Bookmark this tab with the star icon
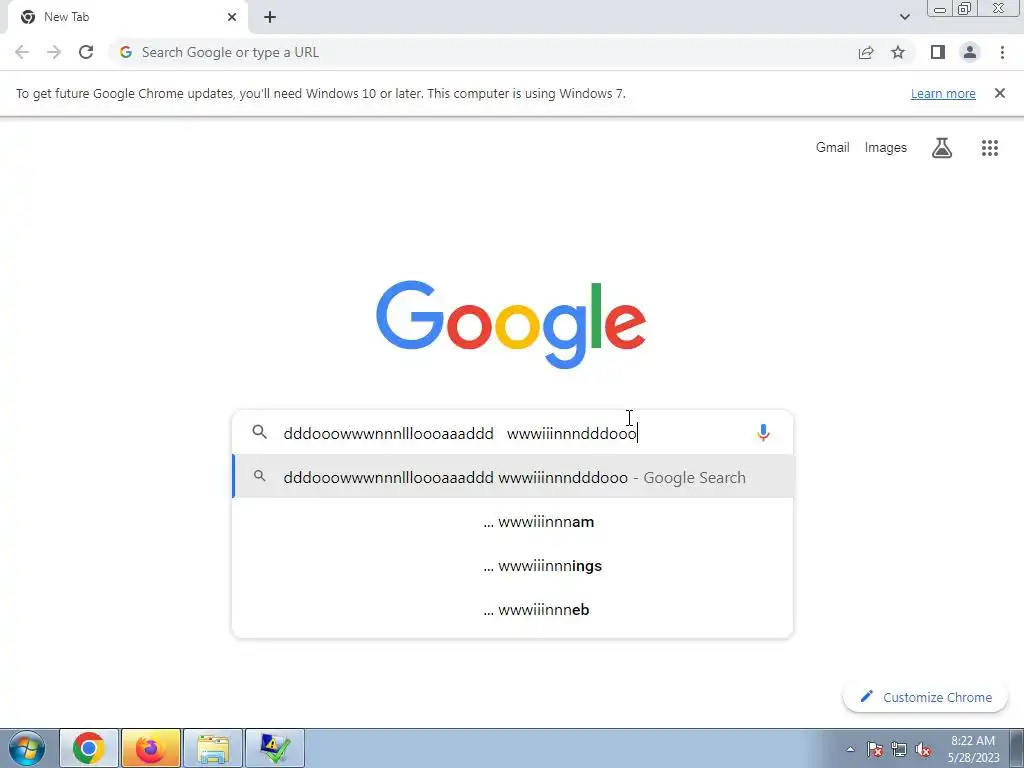 898,52
